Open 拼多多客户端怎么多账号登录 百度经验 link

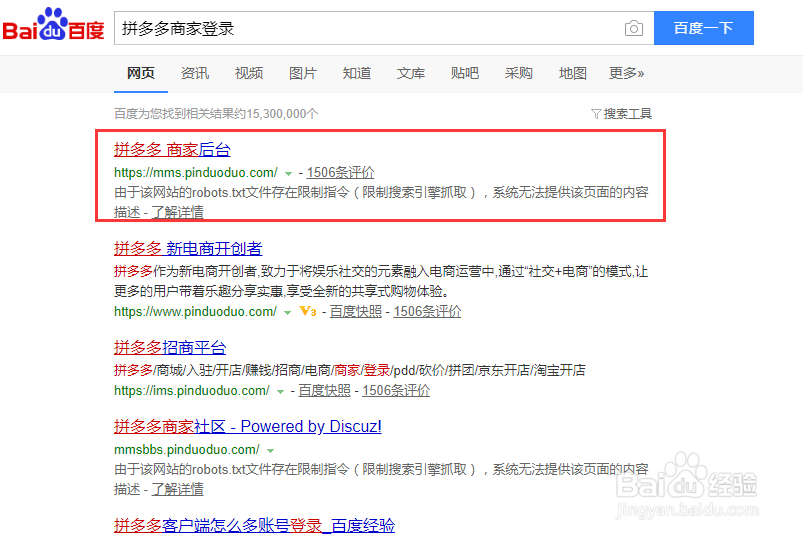255,525
